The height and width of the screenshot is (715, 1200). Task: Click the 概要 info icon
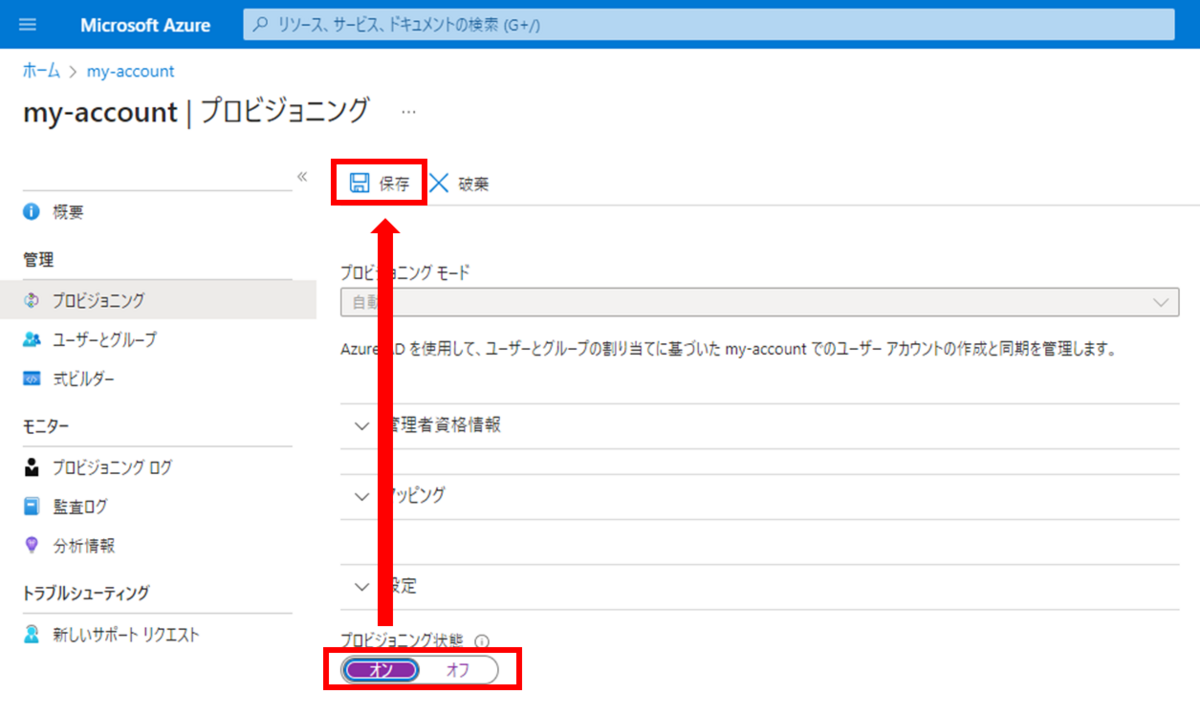[x=31, y=212]
